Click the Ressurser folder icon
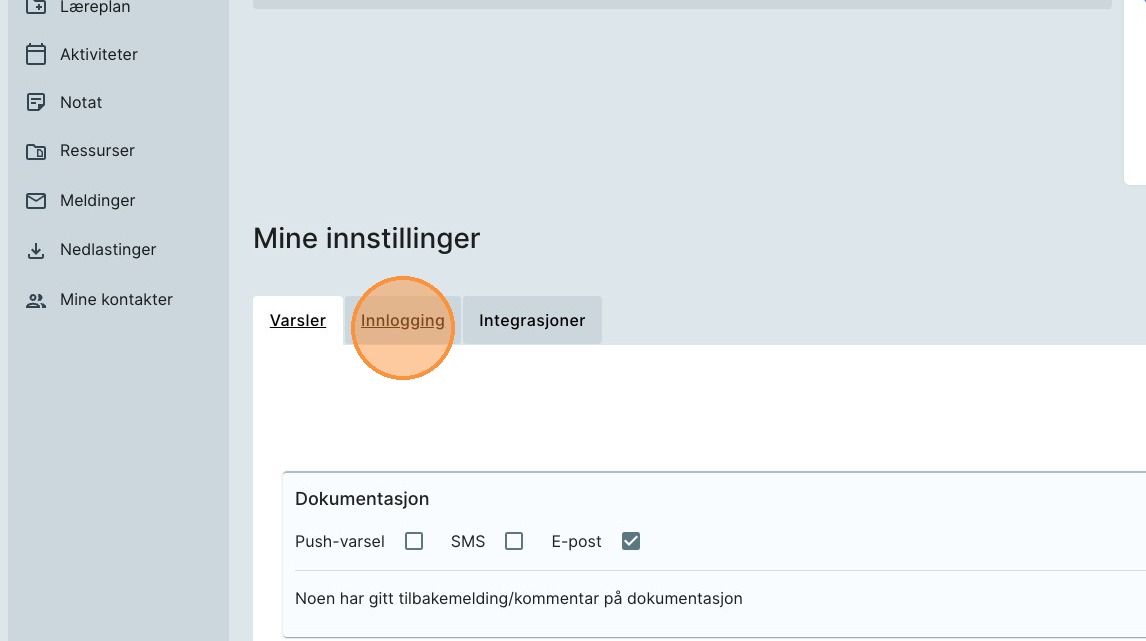 pyautogui.click(x=36, y=151)
